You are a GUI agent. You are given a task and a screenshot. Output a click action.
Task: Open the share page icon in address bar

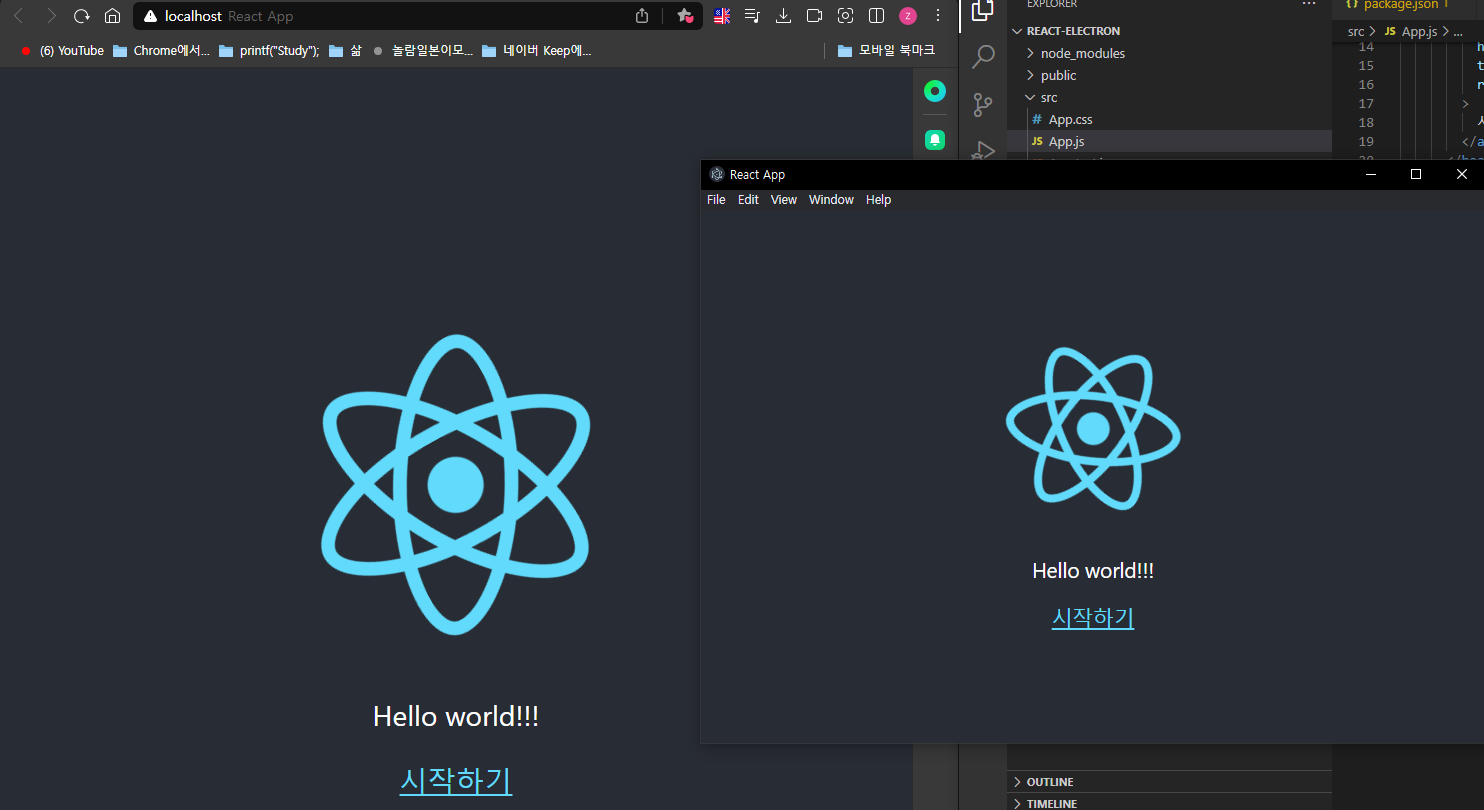pyautogui.click(x=642, y=16)
